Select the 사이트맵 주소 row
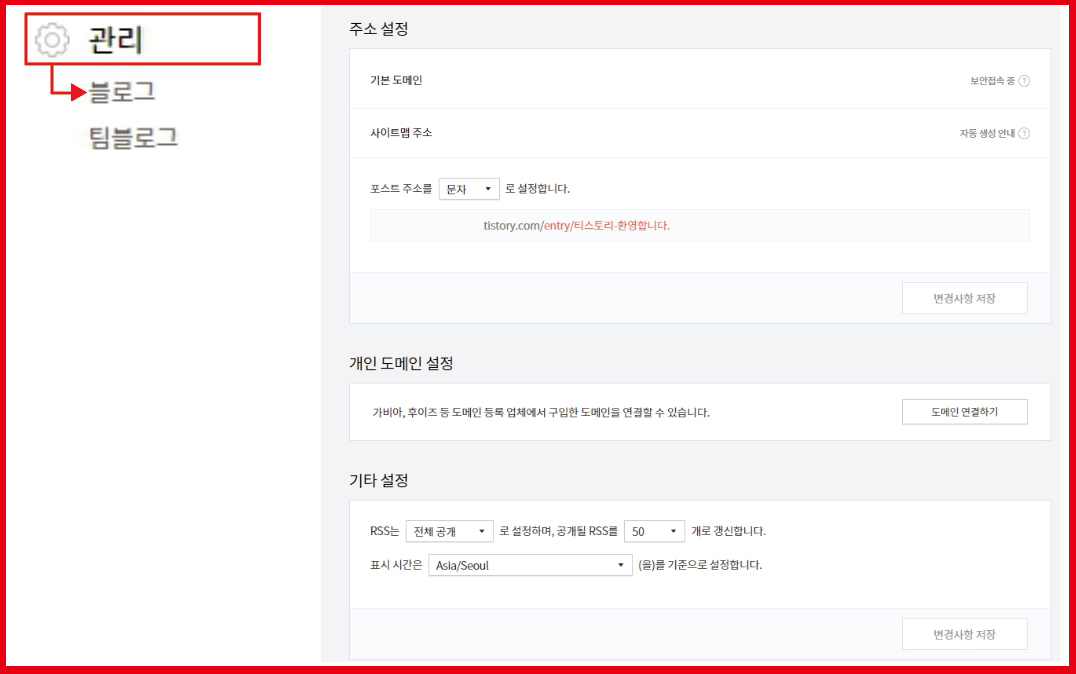 (400, 131)
